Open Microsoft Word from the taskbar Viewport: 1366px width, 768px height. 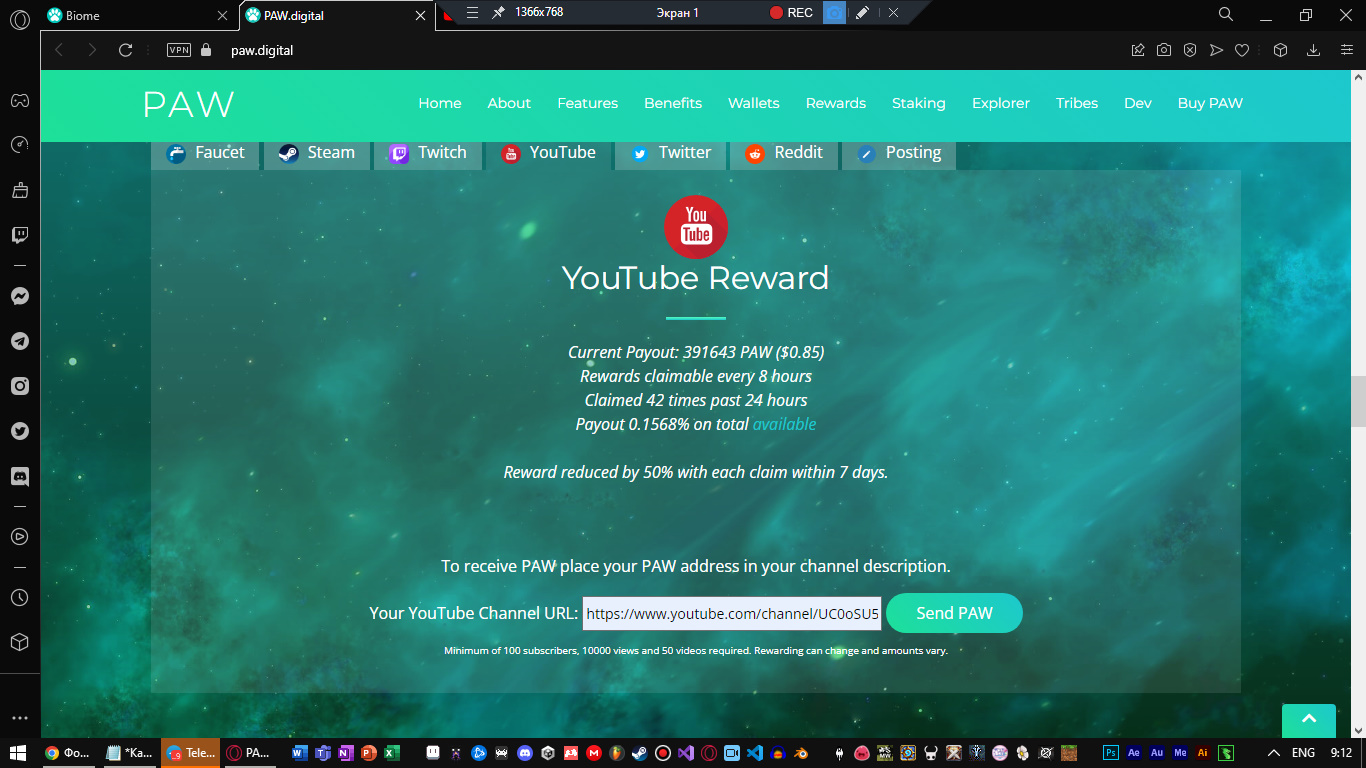(x=299, y=753)
